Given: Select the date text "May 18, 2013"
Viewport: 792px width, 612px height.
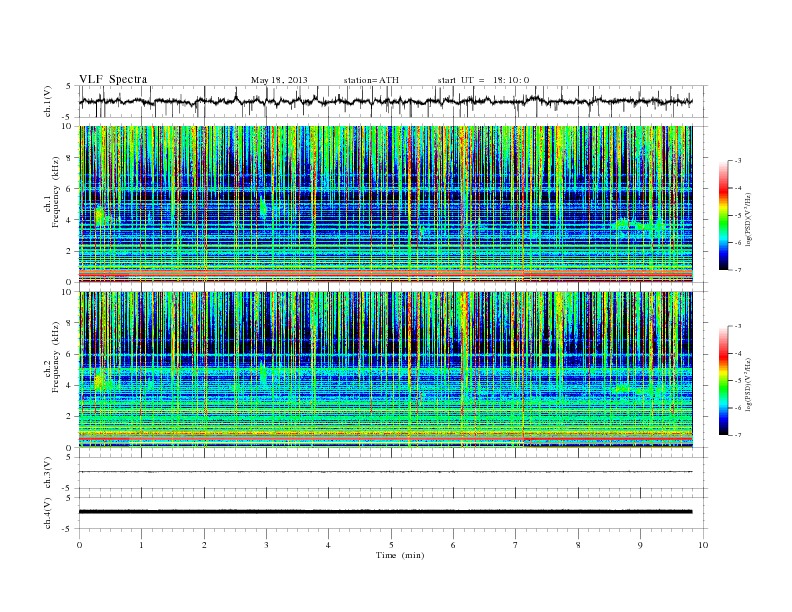Looking at the screenshot, I should (x=279, y=80).
